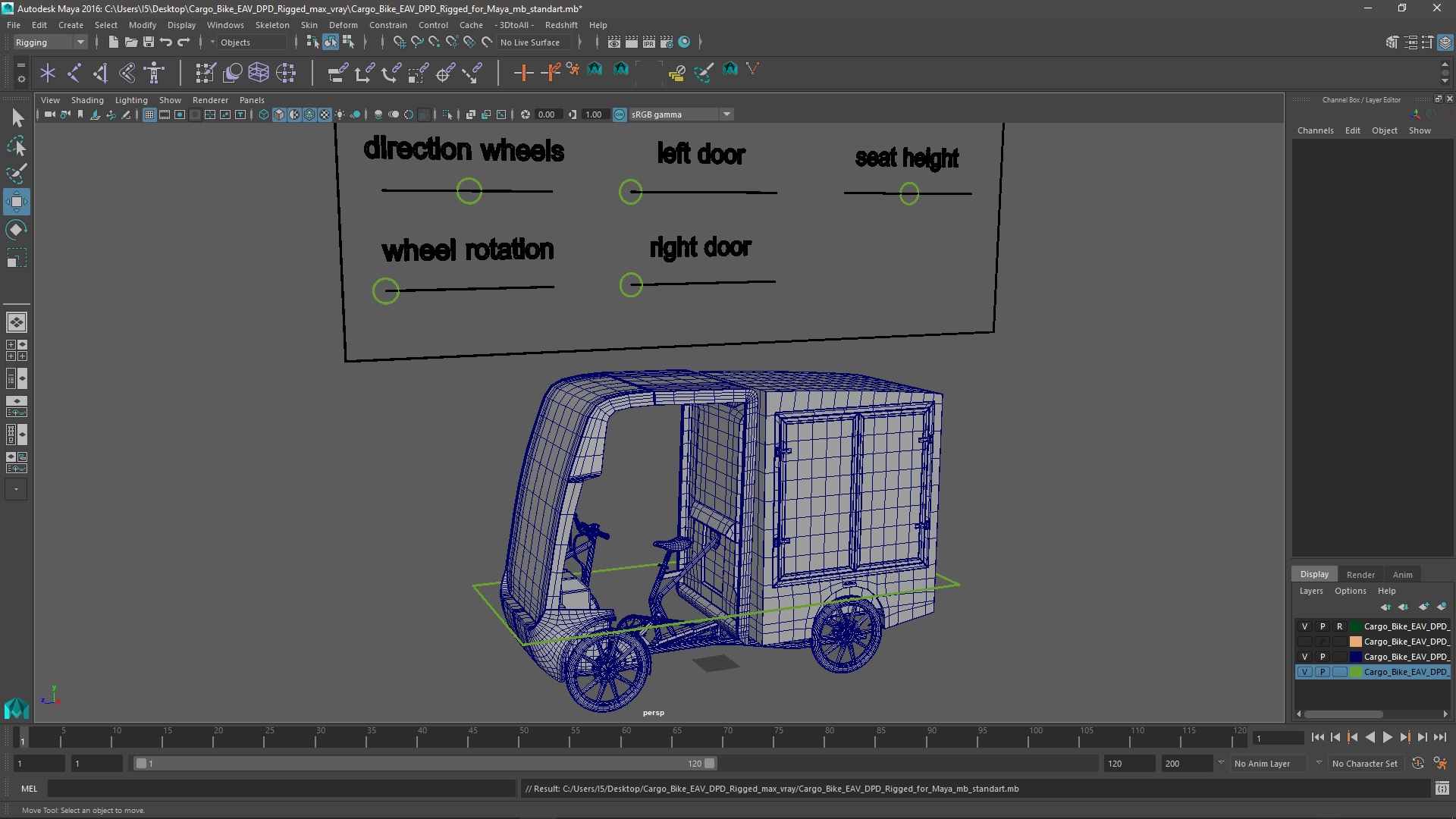This screenshot has width=1456, height=819.
Task: Toggle R reference mode of first layer
Action: 1339,626
